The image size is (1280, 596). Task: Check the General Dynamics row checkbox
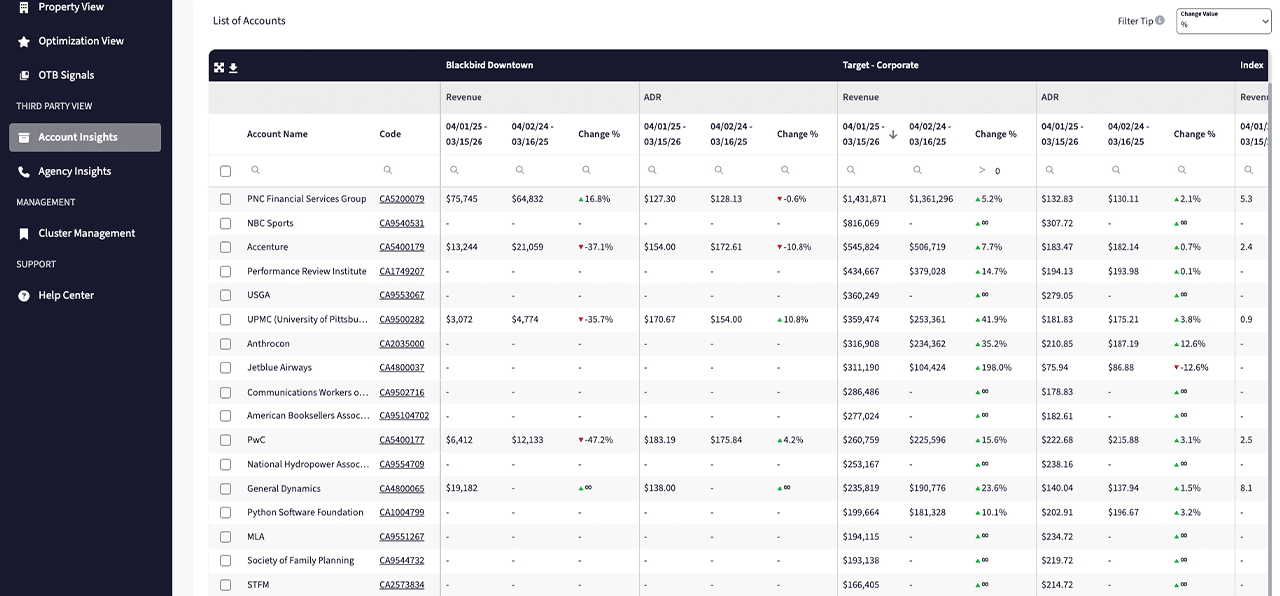point(225,489)
